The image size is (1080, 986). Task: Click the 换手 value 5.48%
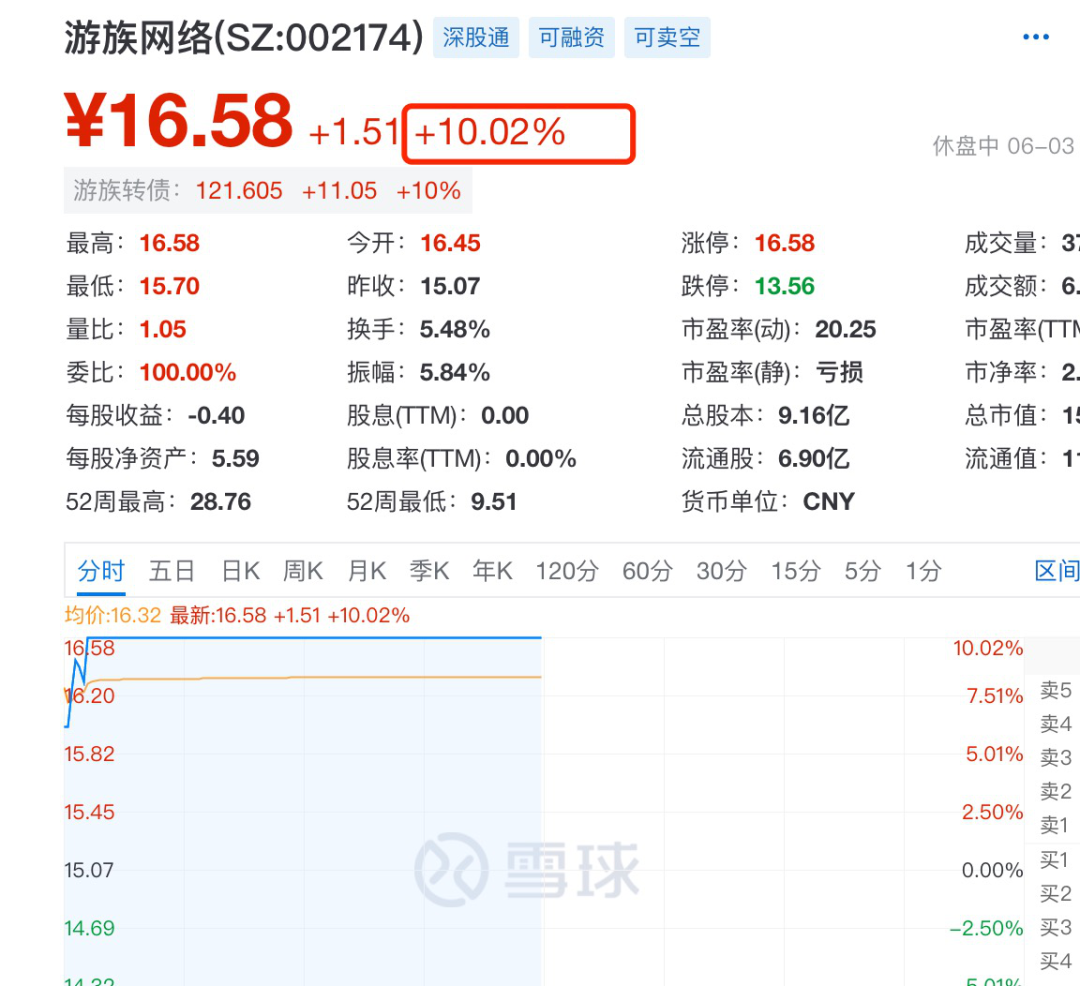tap(455, 329)
